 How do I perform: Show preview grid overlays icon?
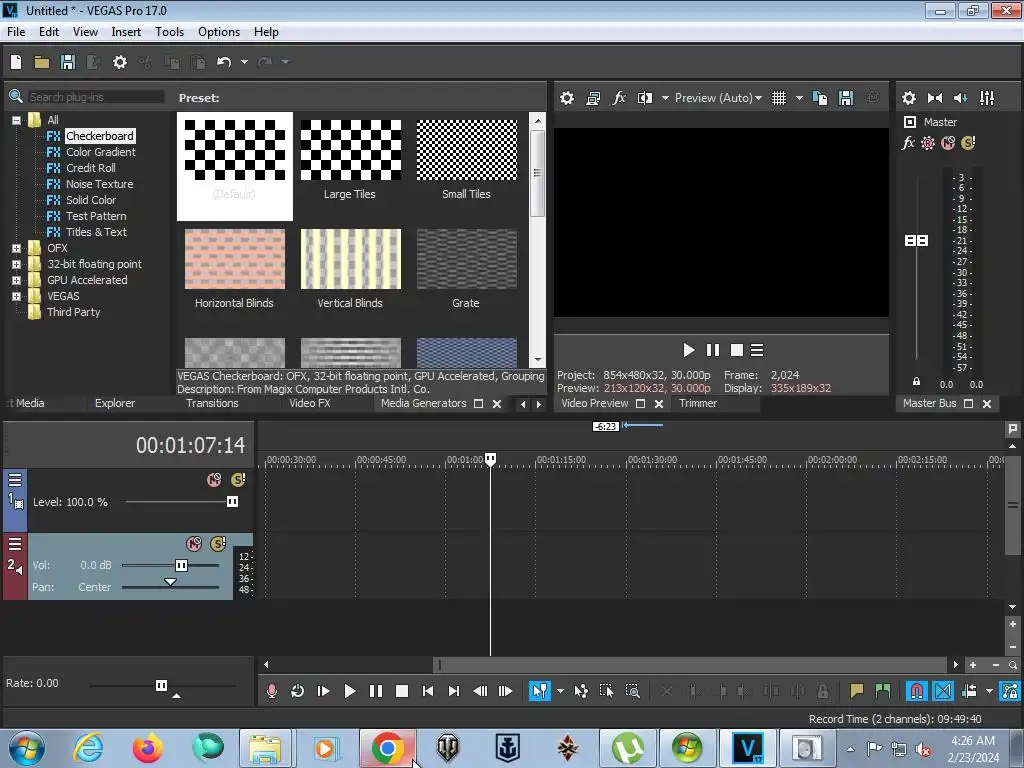tap(778, 98)
